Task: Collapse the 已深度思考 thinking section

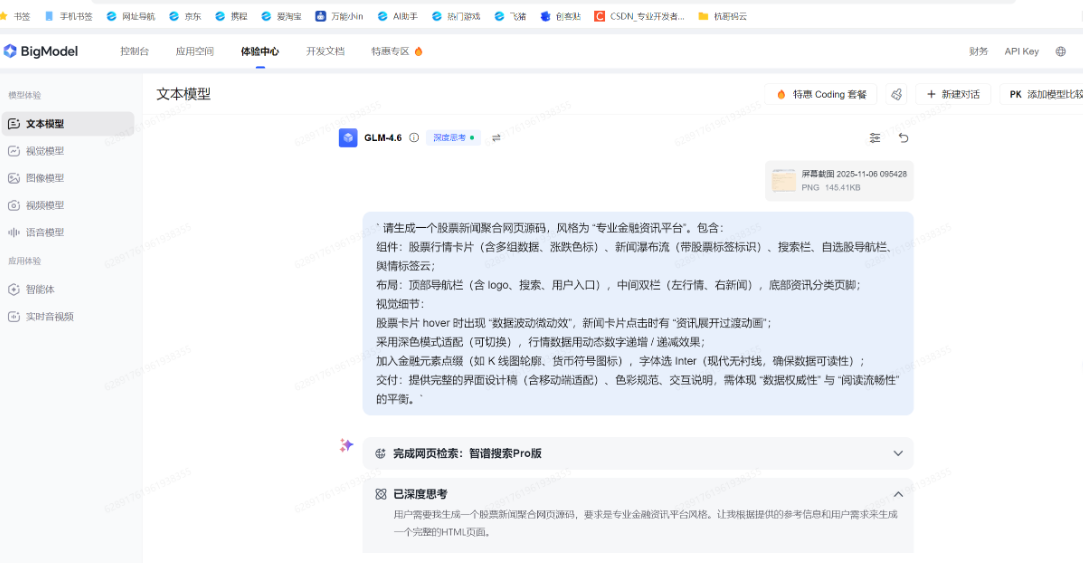Action: point(897,494)
